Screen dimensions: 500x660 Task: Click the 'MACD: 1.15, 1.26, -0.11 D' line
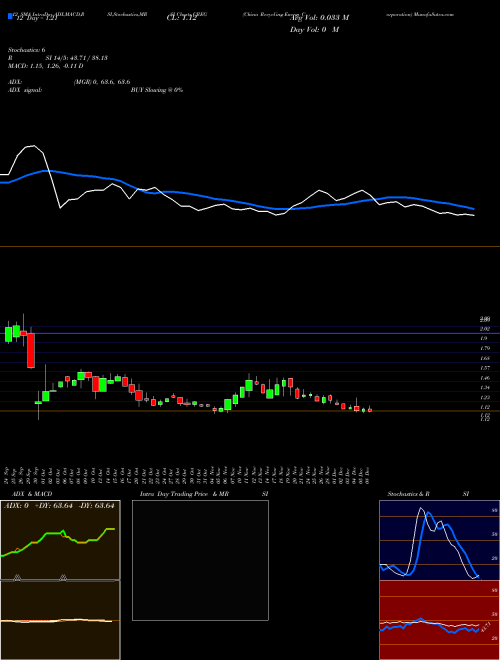[45, 66]
